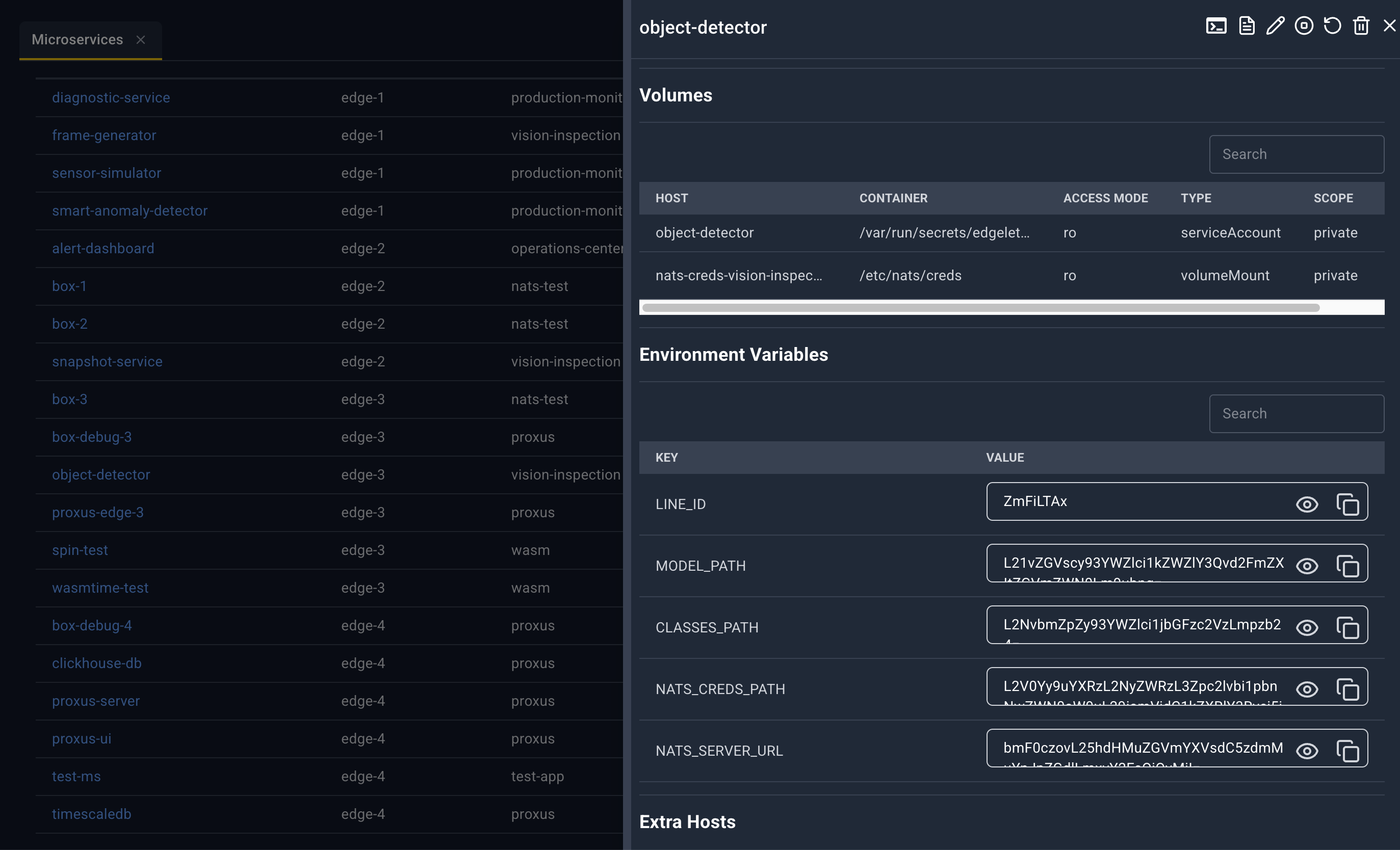The height and width of the screenshot is (850, 1400).
Task: Open smart-anomaly-detector link
Action: [x=129, y=210]
